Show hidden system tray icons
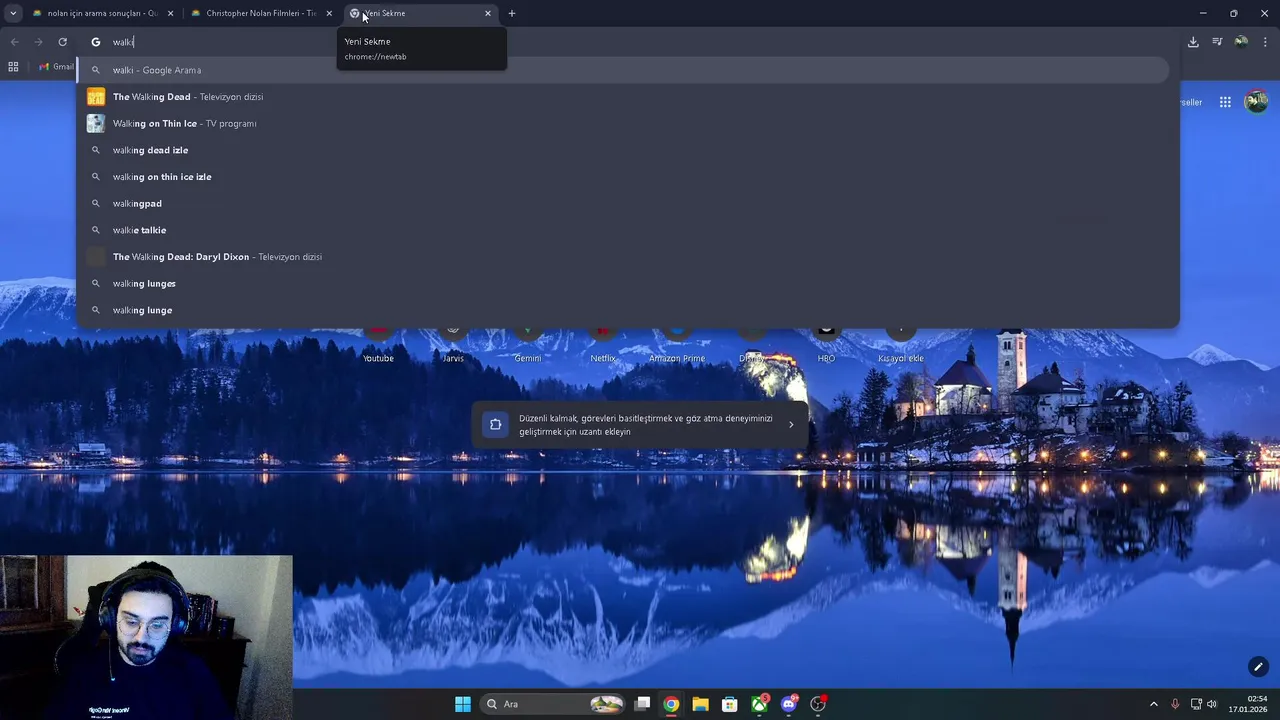 [x=1153, y=704]
